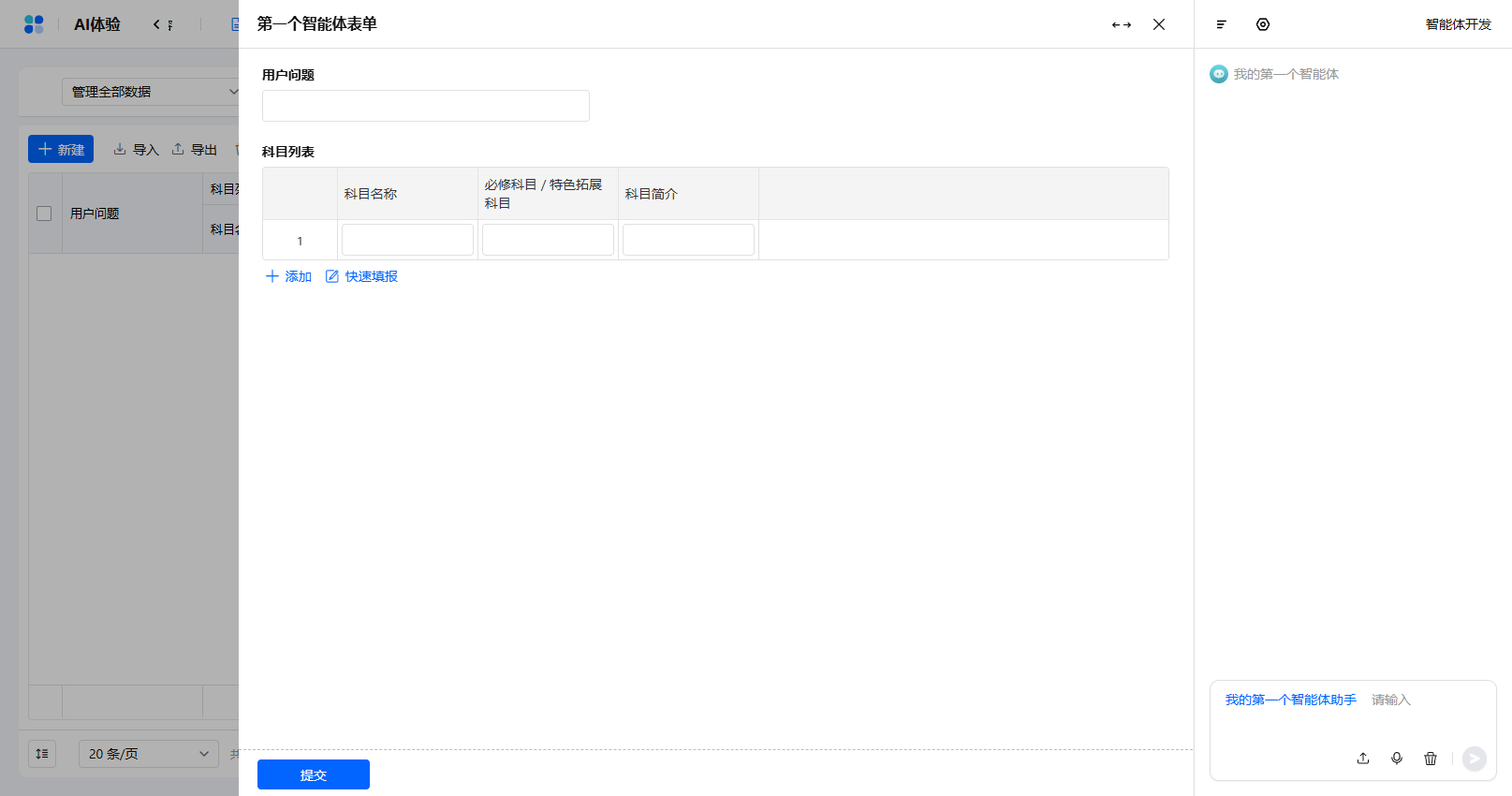
Task: Click the app logo beside AI体验
Action: (34, 24)
